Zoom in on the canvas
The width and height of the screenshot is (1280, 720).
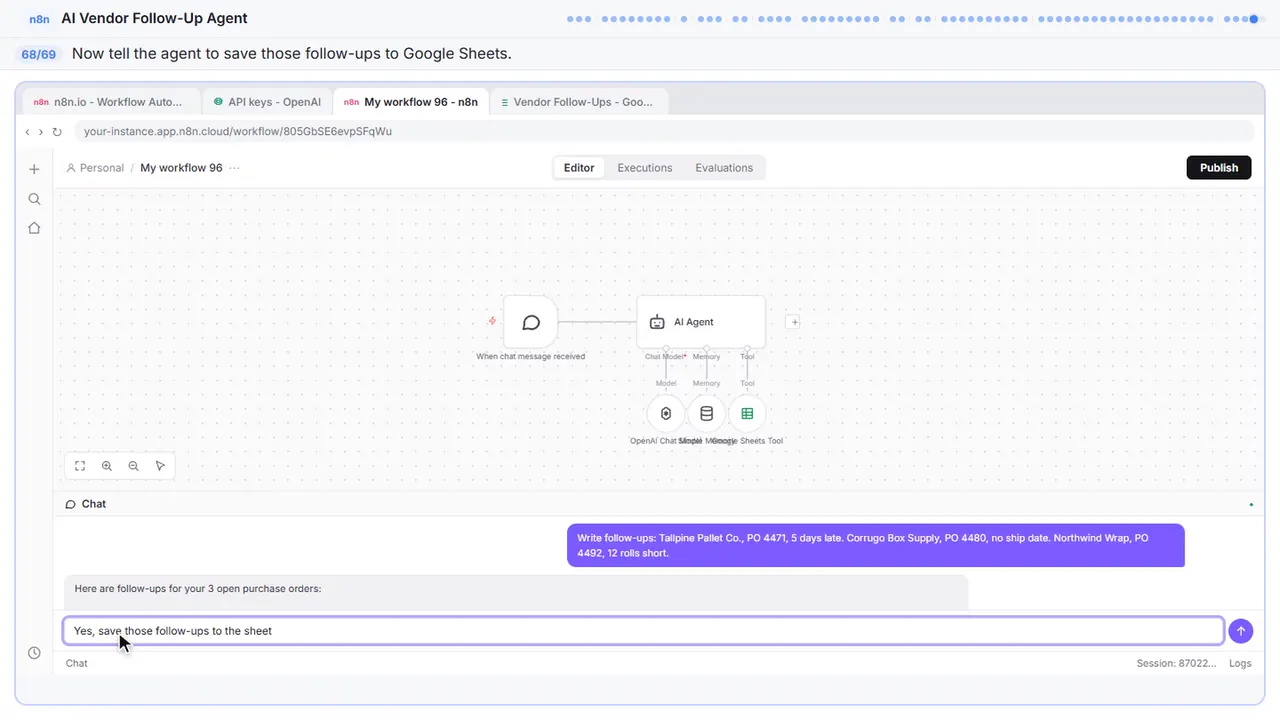[107, 466]
